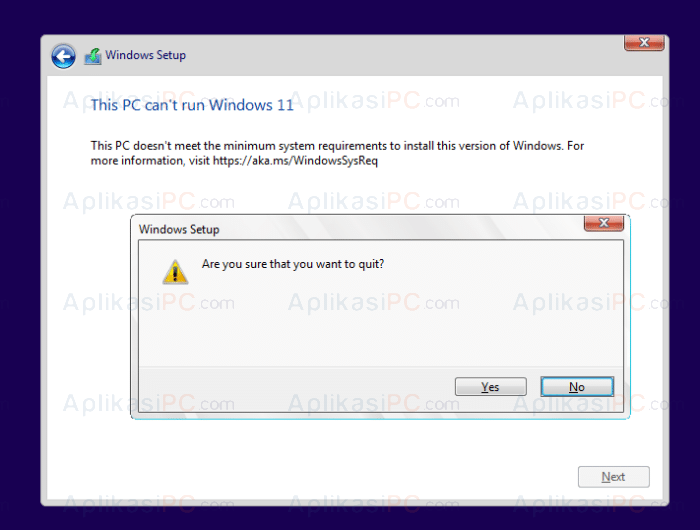The image size is (700, 530).
Task: Go back using the blue arrow button
Action: (x=63, y=56)
